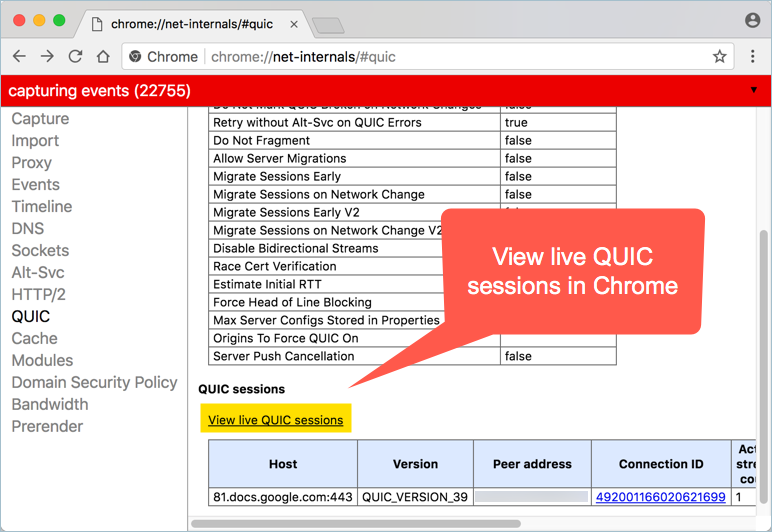772x532 pixels.
Task: Select the 81.docs.google.com:443 host cell
Action: [283, 497]
